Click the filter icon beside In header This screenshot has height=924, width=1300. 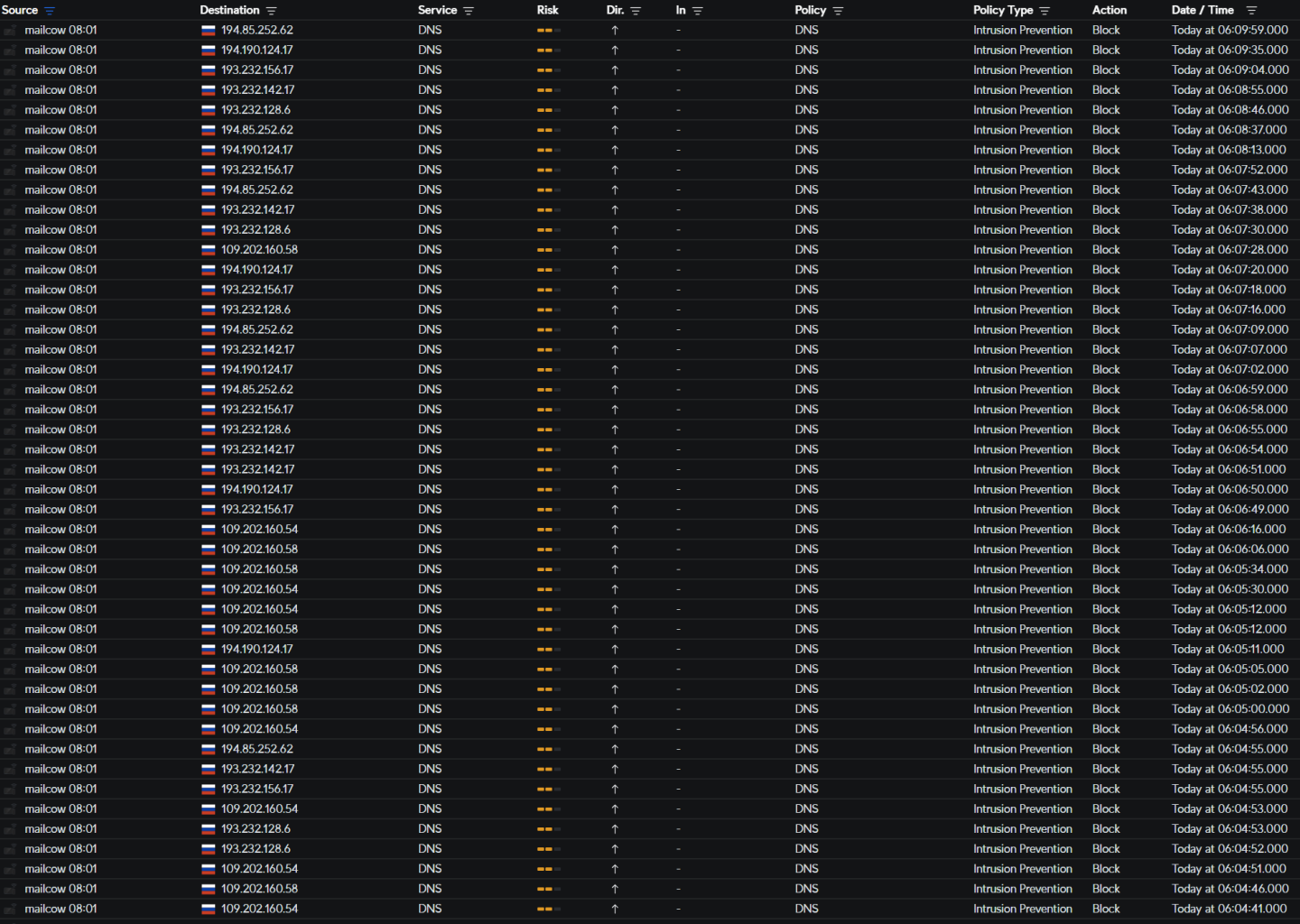tap(697, 11)
